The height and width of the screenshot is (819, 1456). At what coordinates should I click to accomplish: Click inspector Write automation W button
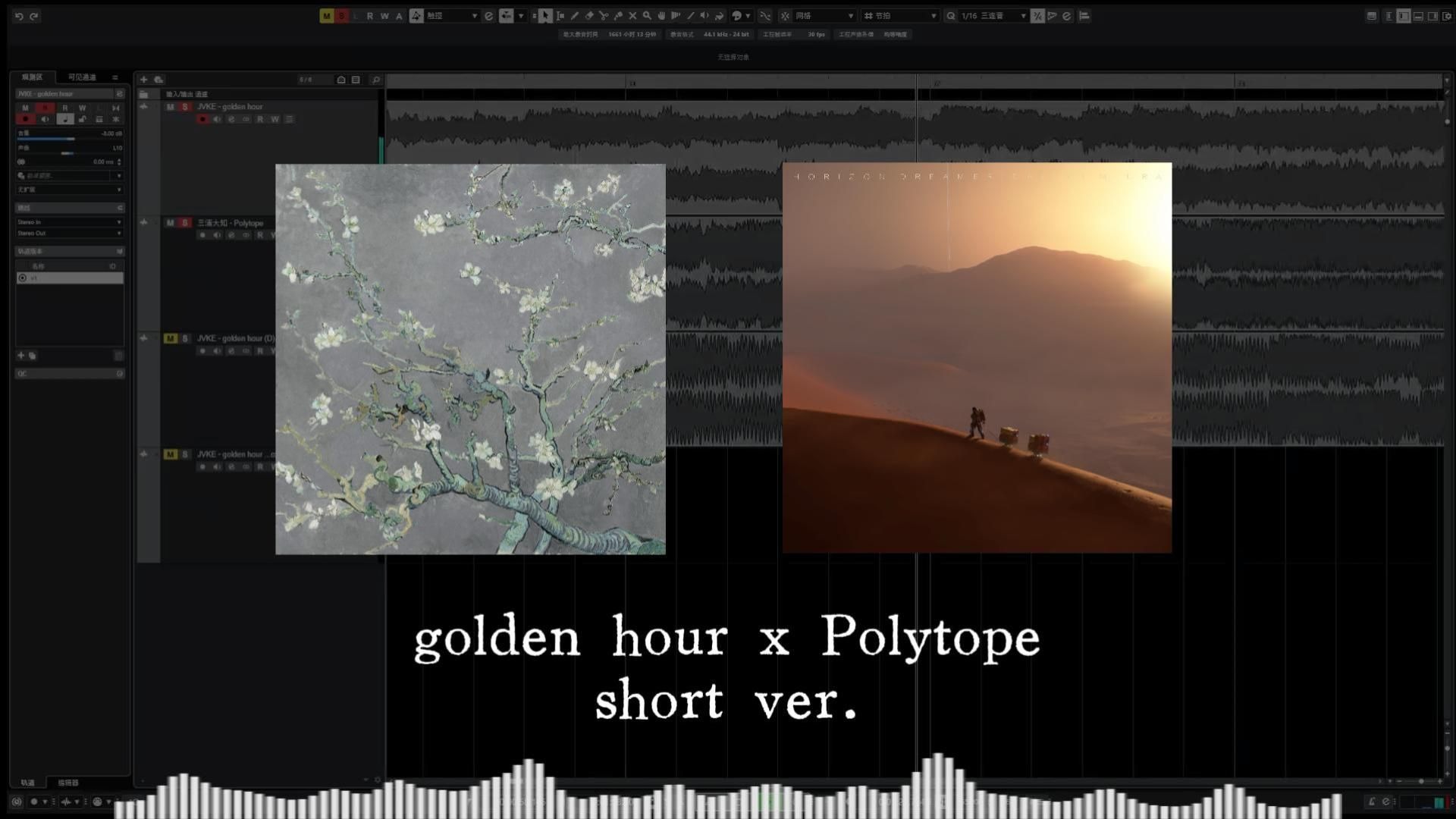82,108
